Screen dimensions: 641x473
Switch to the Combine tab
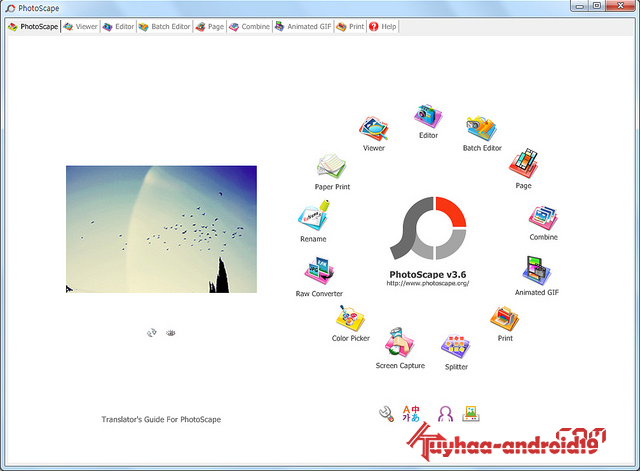click(x=249, y=27)
